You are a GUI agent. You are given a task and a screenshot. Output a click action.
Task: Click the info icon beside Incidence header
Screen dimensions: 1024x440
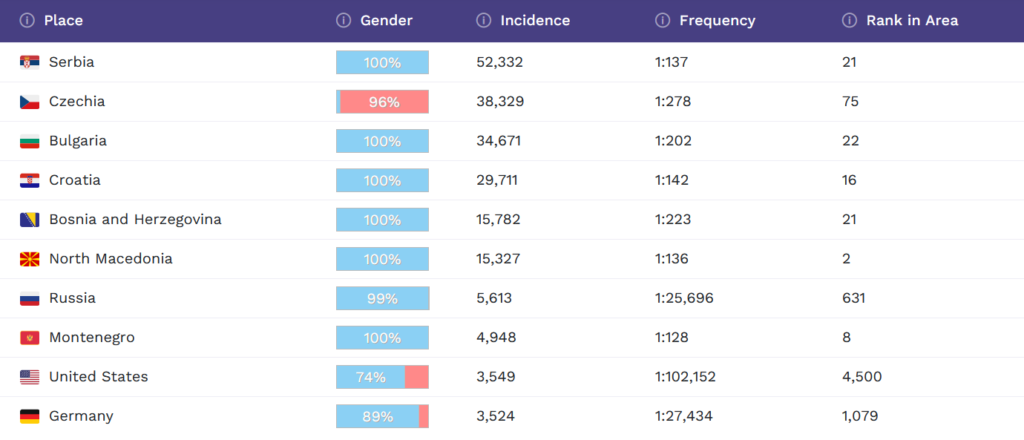coord(484,21)
